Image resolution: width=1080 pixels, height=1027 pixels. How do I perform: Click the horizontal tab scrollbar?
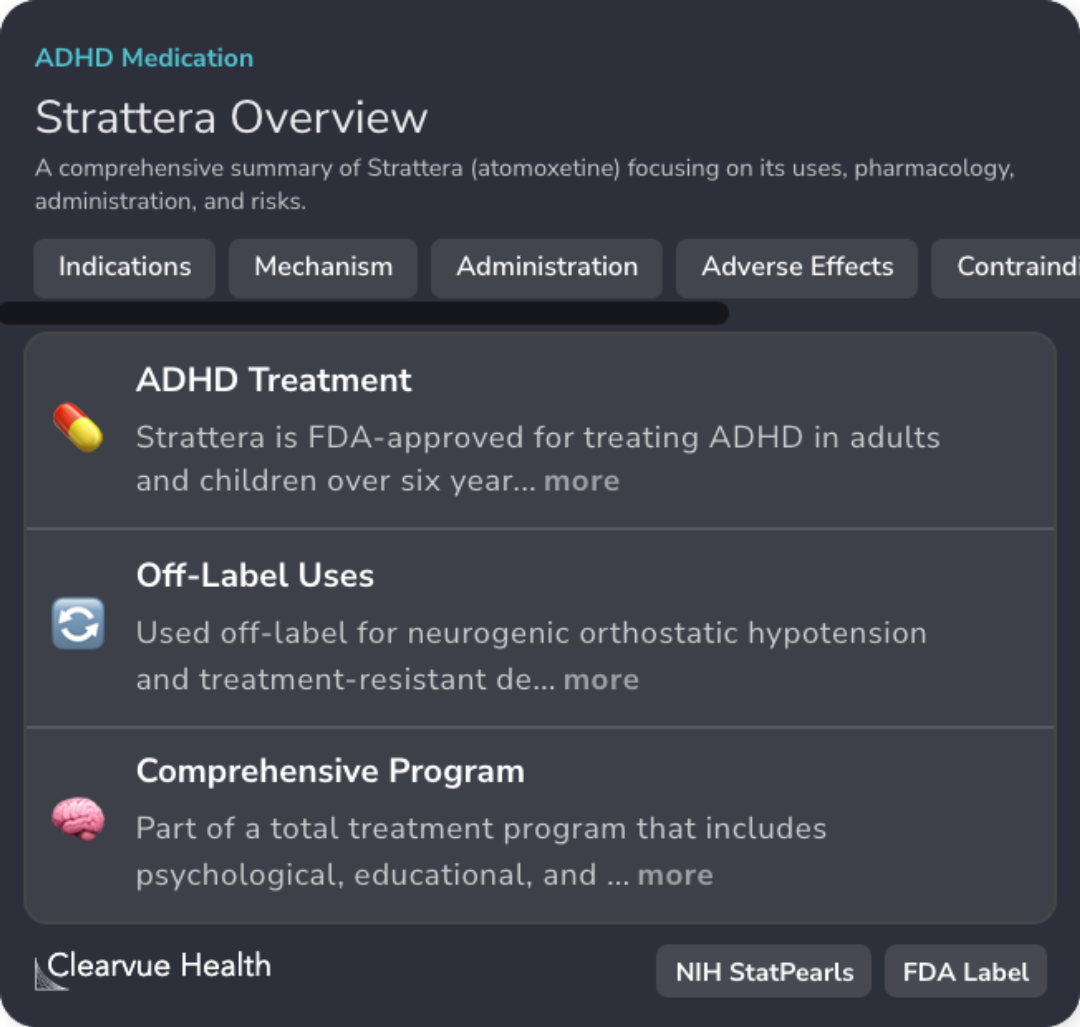pyautogui.click(x=364, y=314)
